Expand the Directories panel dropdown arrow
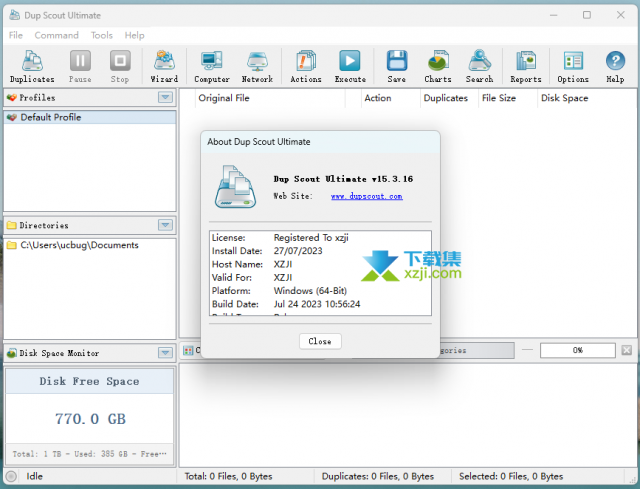The height and width of the screenshot is (489, 640). 165,225
